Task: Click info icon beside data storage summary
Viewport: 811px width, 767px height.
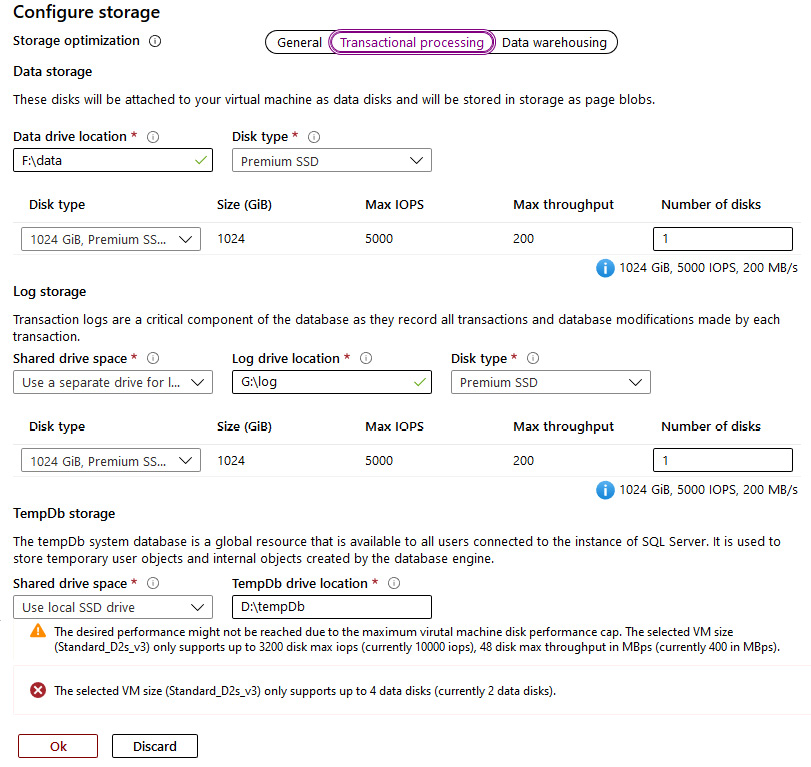Action: (605, 268)
